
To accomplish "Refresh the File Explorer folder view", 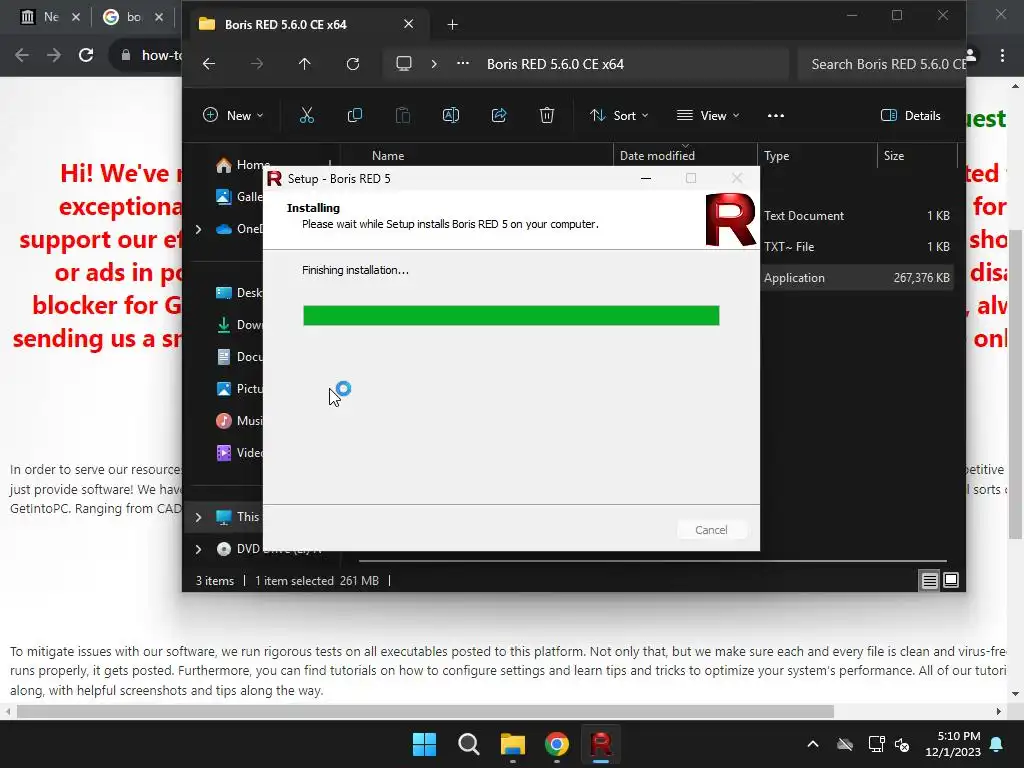I will (x=353, y=64).
